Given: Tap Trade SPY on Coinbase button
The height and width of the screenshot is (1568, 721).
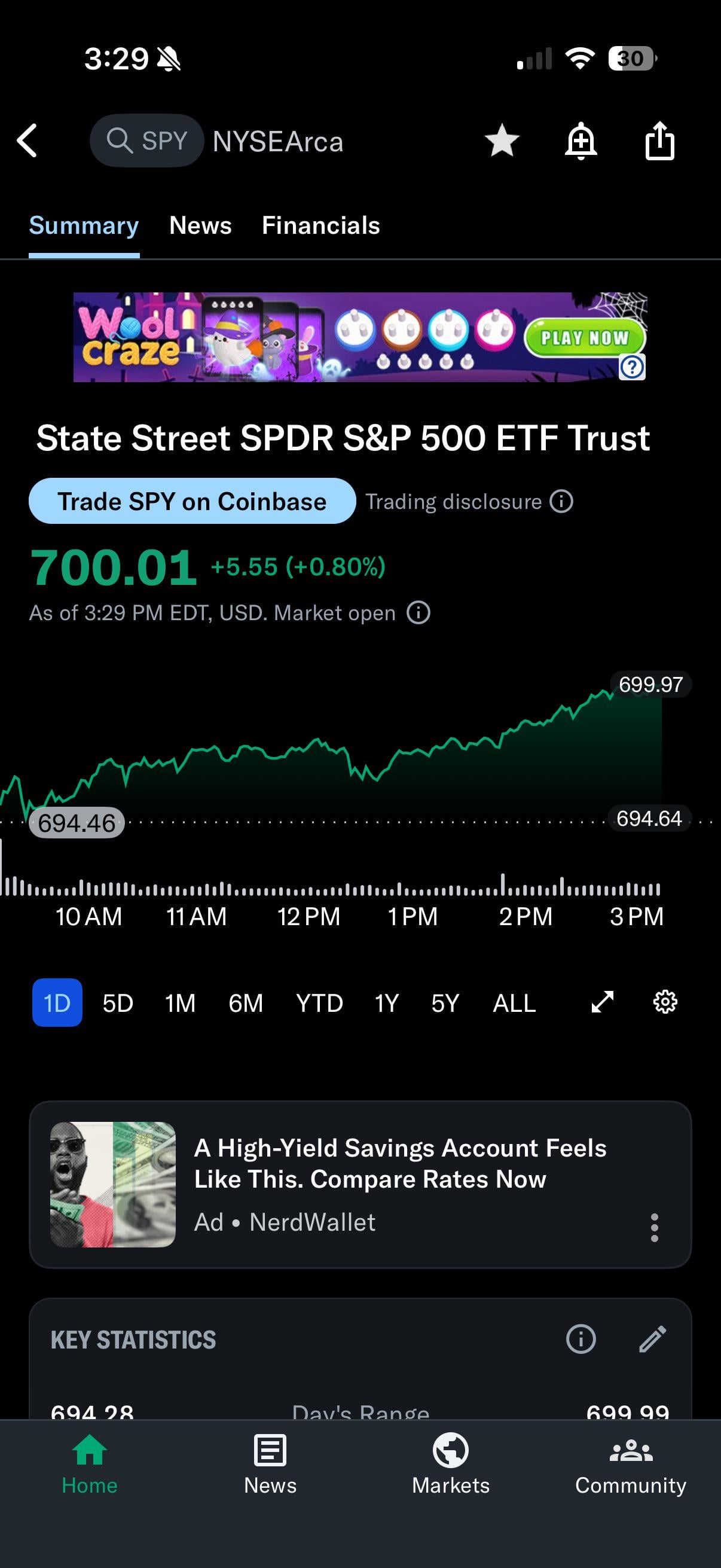Looking at the screenshot, I should coord(192,502).
